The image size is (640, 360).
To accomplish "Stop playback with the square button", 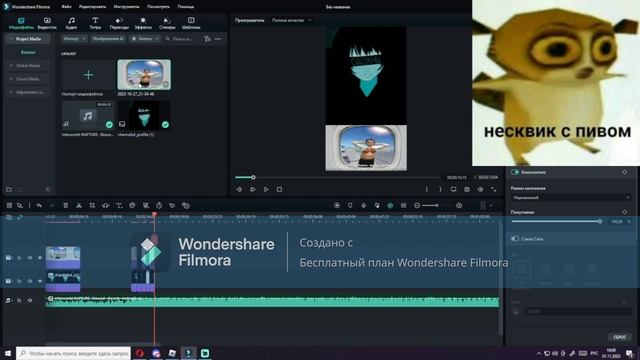I will (x=279, y=189).
